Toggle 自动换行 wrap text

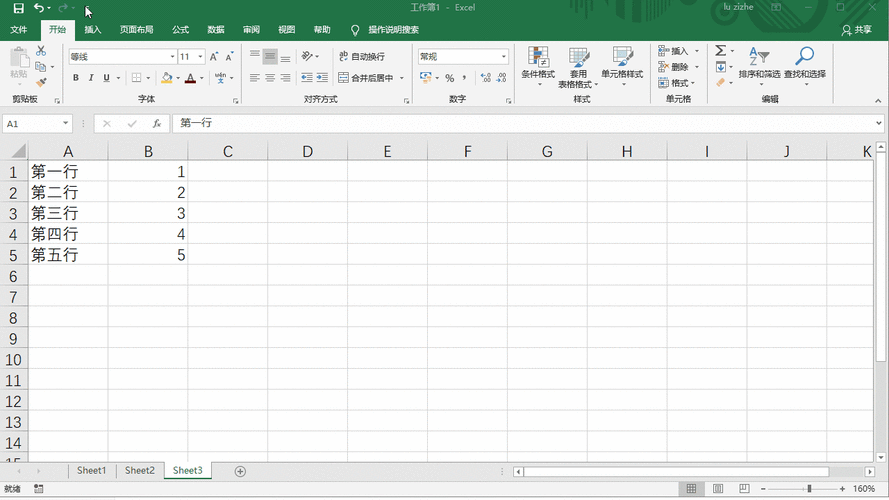[x=362, y=56]
